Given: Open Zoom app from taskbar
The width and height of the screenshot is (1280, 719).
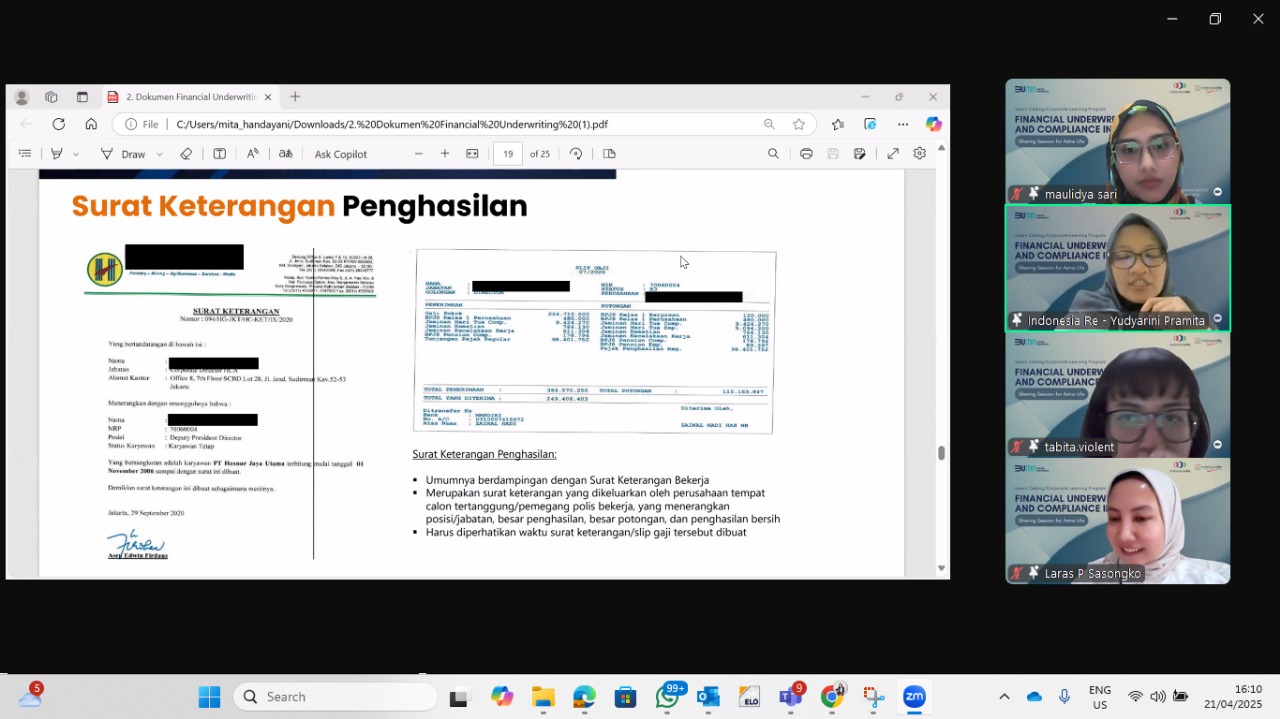Looking at the screenshot, I should (x=914, y=697).
